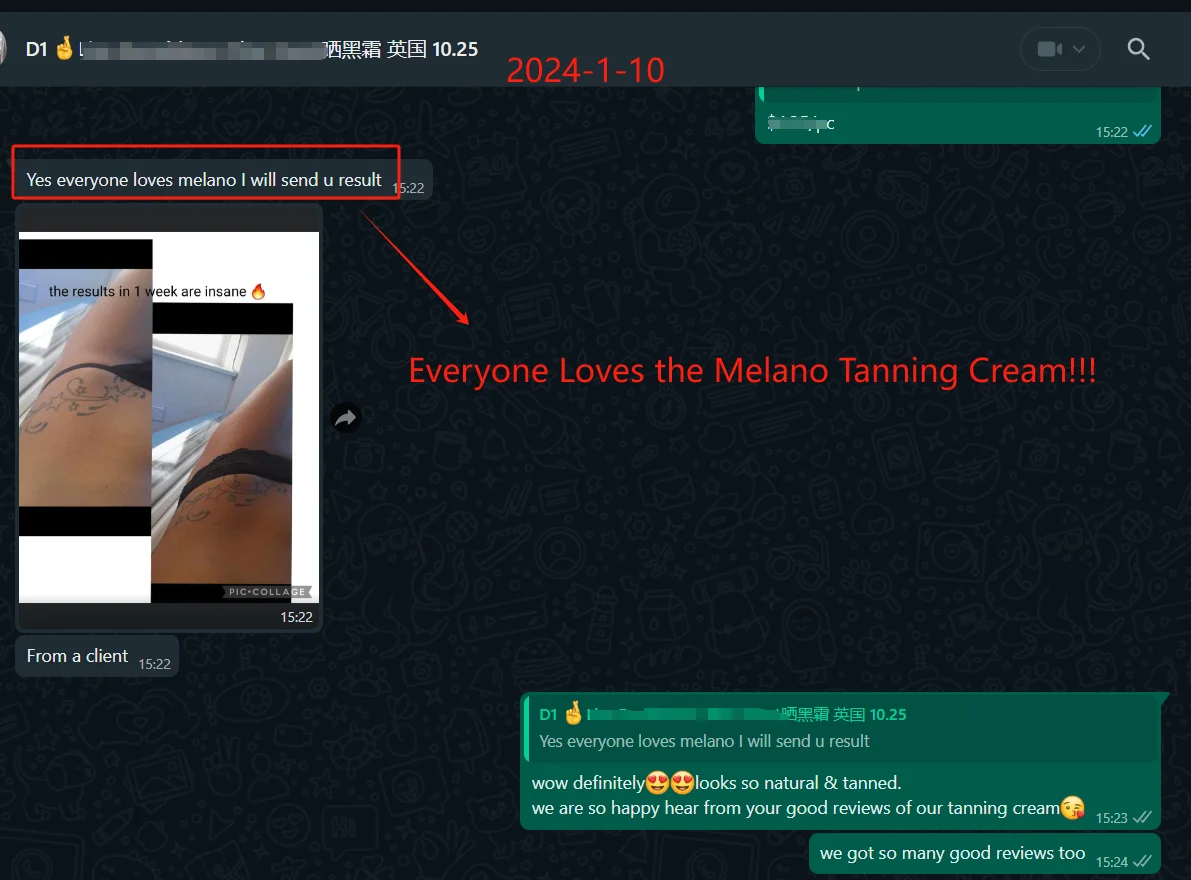Select the message "From a client"
Screen dimensions: 1191x880
click(97, 656)
